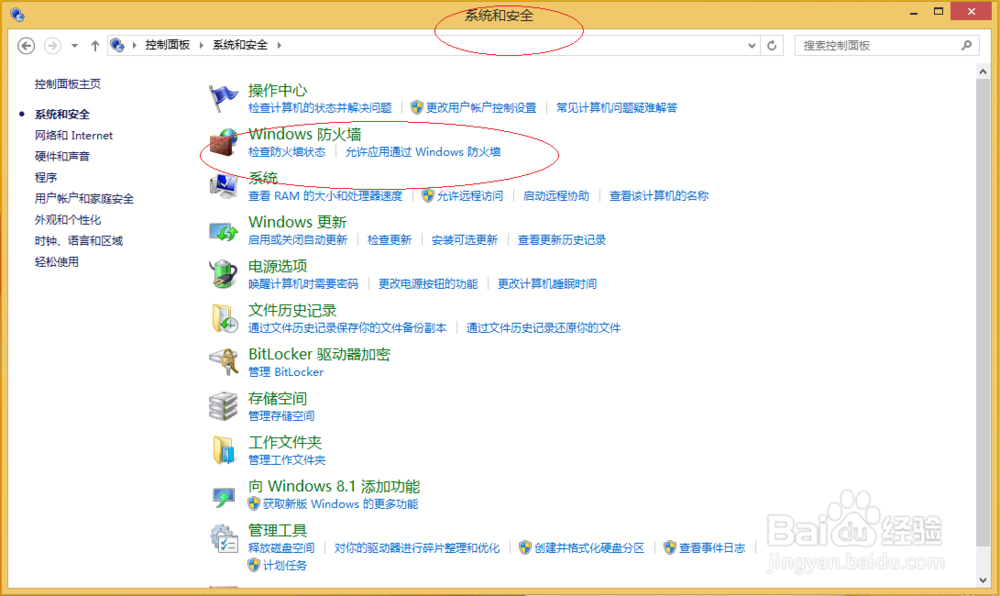Image resolution: width=1000 pixels, height=596 pixels.
Task: Click the 存储空间 stacked drives icon
Action: point(223,408)
